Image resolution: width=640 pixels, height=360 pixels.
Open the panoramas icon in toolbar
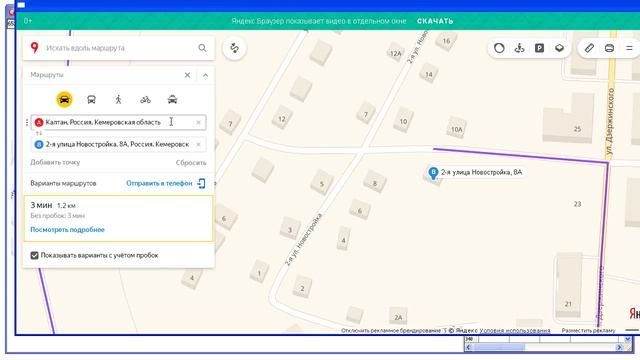click(519, 48)
